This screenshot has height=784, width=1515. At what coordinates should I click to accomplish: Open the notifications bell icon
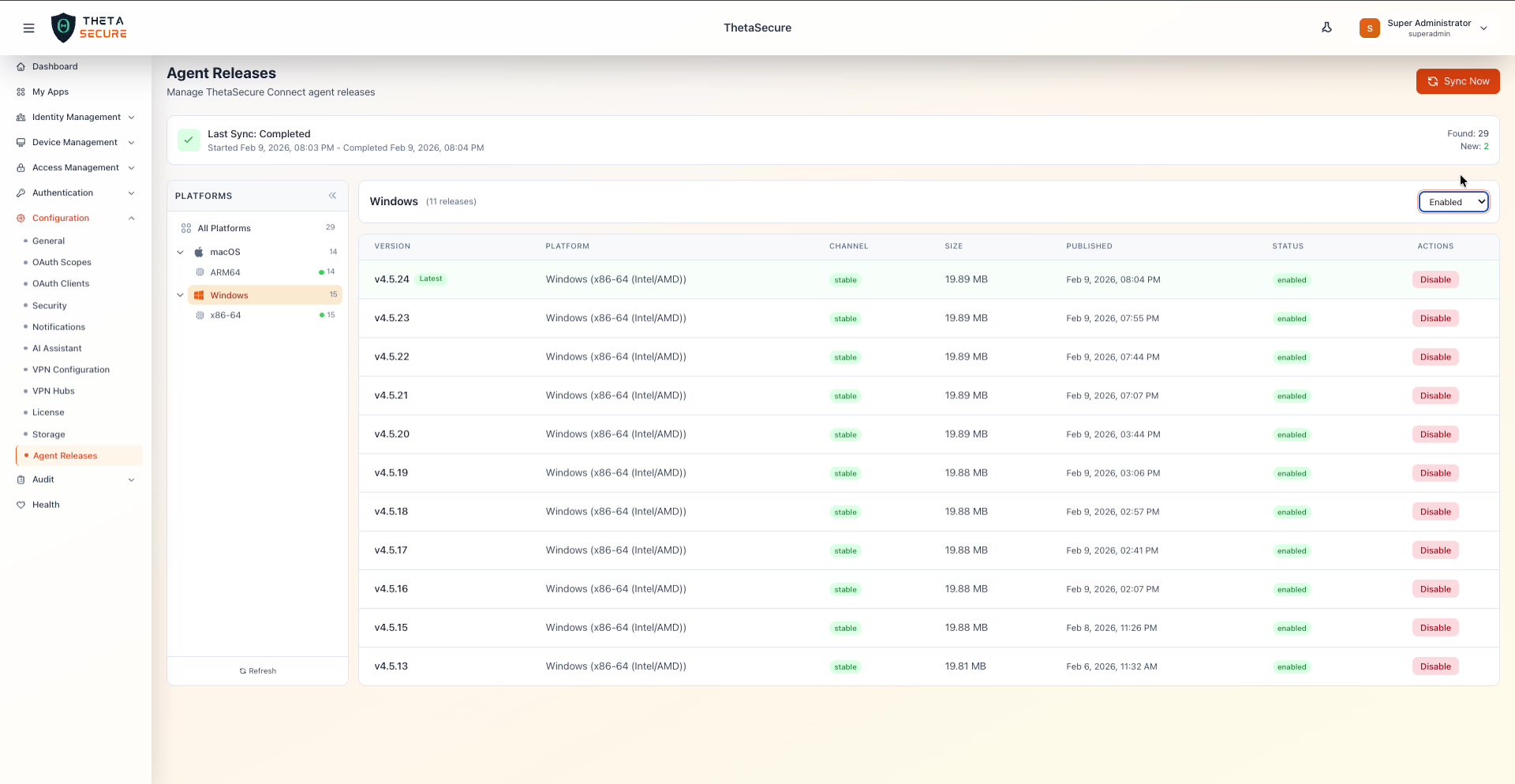pyautogui.click(x=1327, y=27)
